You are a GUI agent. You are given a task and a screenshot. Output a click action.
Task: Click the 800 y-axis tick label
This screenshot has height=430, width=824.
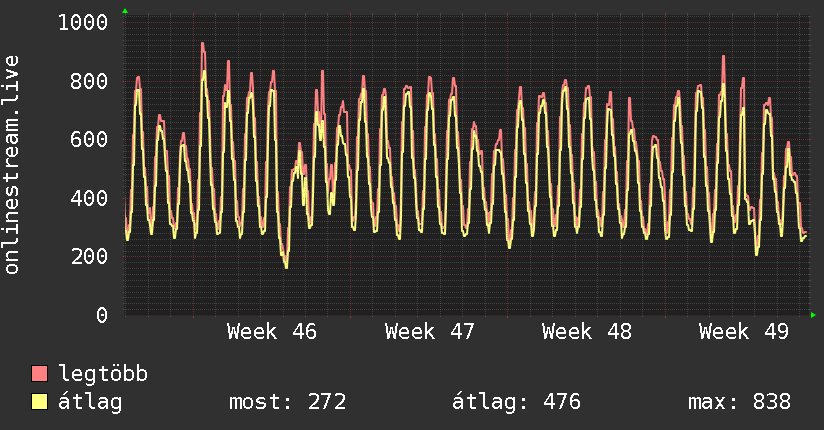click(x=89, y=81)
